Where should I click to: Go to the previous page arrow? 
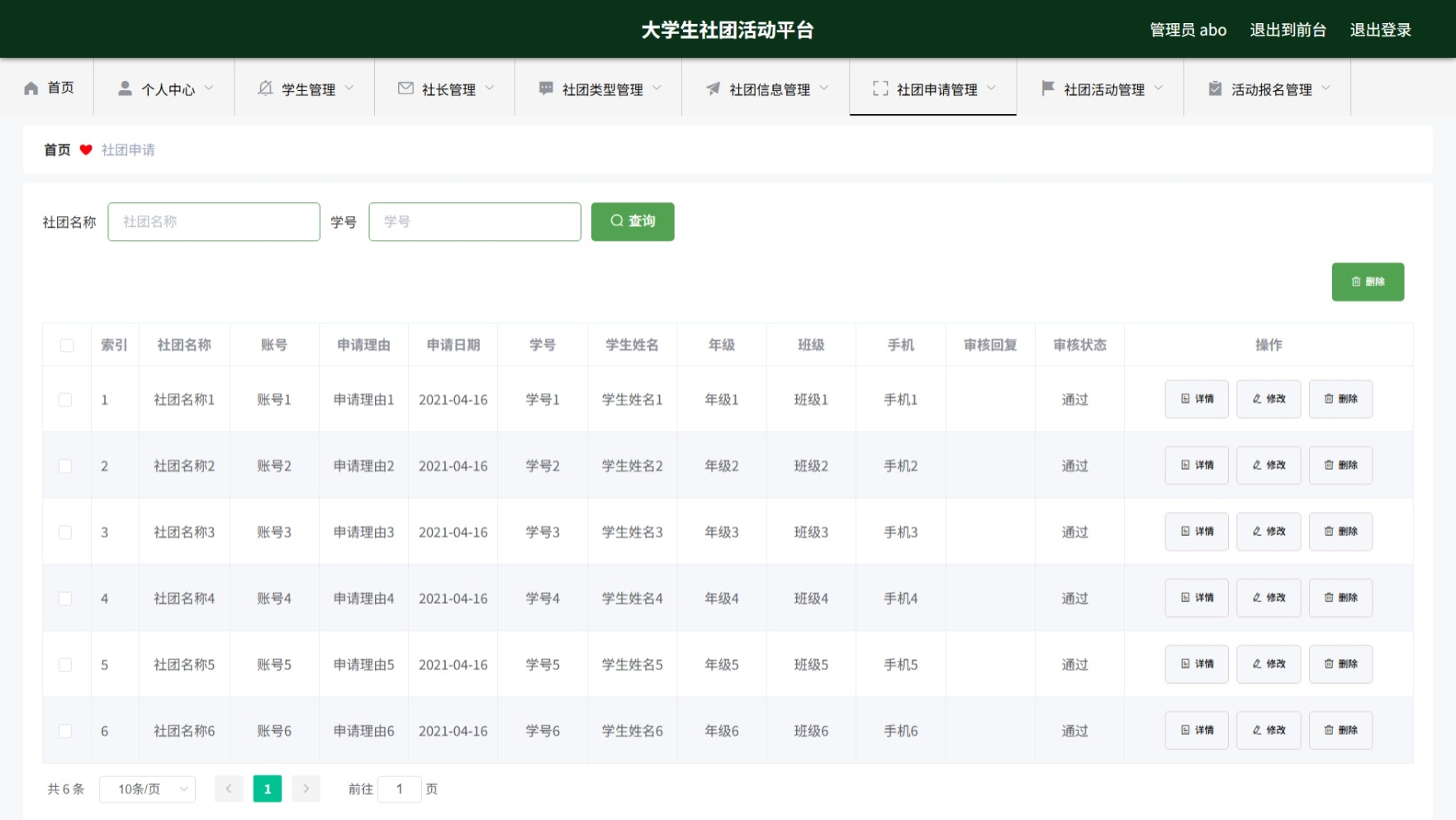pyautogui.click(x=229, y=789)
